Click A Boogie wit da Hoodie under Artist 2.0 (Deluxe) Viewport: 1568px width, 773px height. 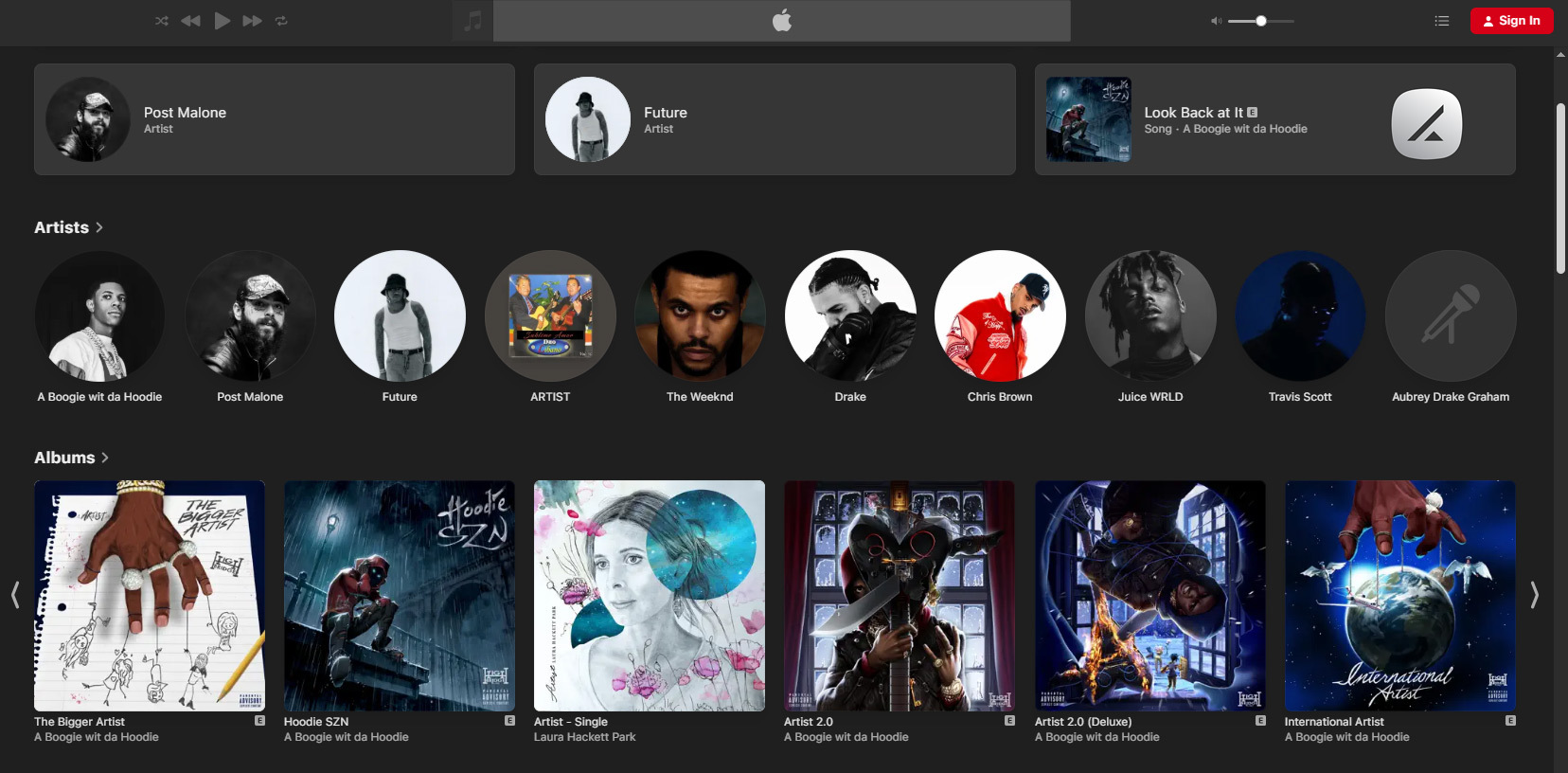coord(1097,737)
